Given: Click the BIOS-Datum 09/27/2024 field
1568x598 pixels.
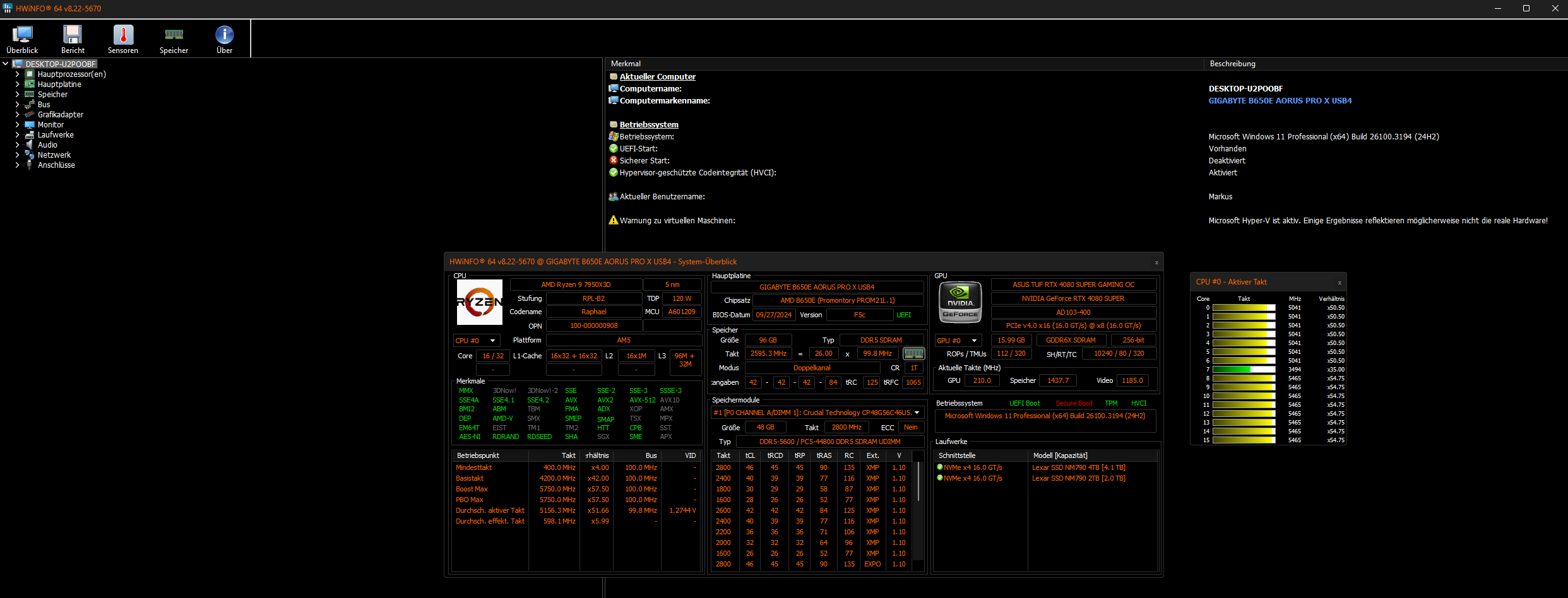Looking at the screenshot, I should pos(773,315).
